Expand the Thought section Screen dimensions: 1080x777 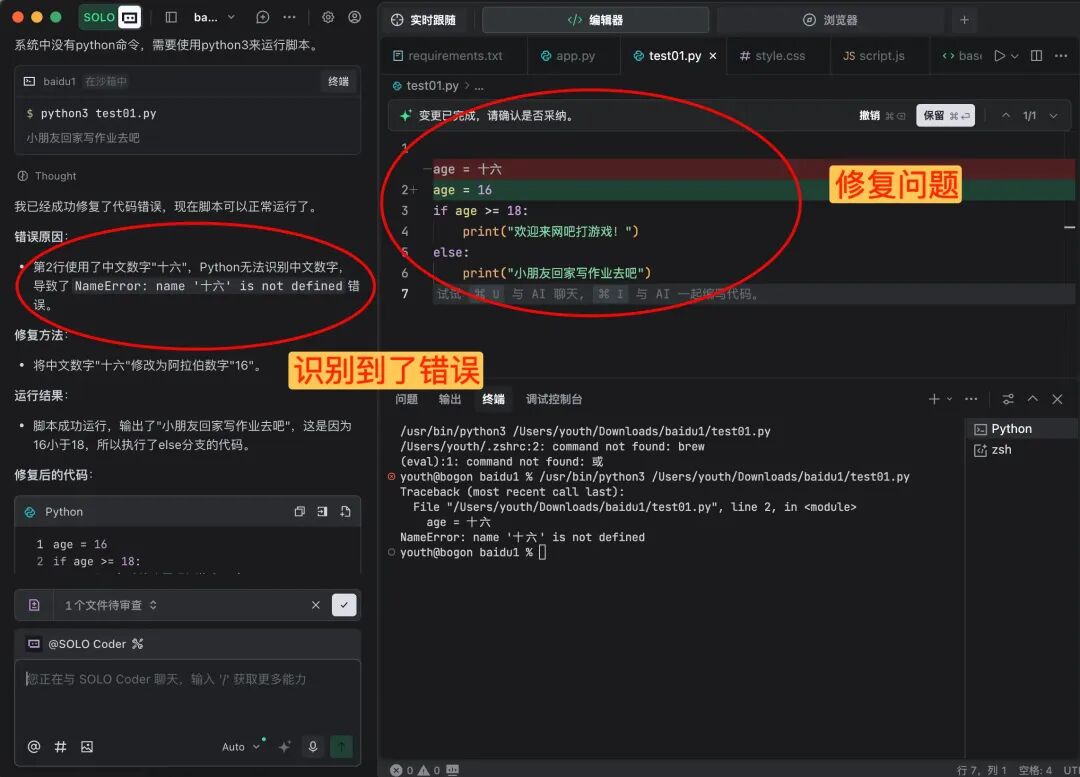pos(47,176)
